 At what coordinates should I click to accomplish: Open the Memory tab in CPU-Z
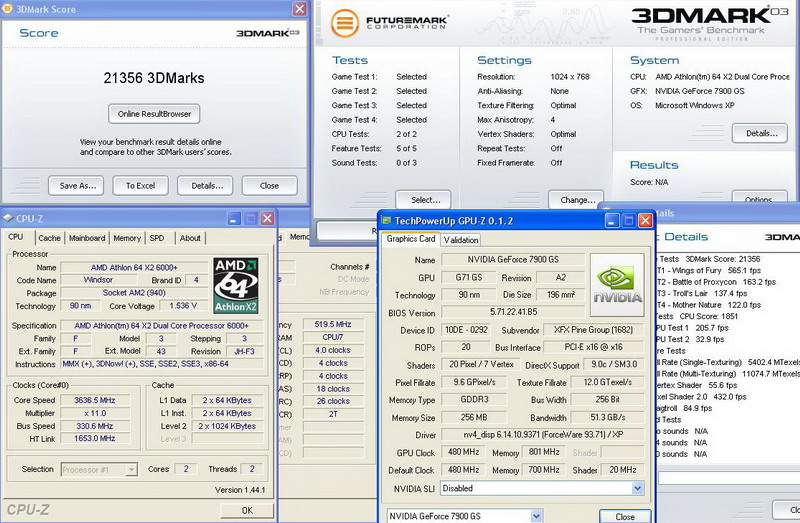[x=127, y=238]
